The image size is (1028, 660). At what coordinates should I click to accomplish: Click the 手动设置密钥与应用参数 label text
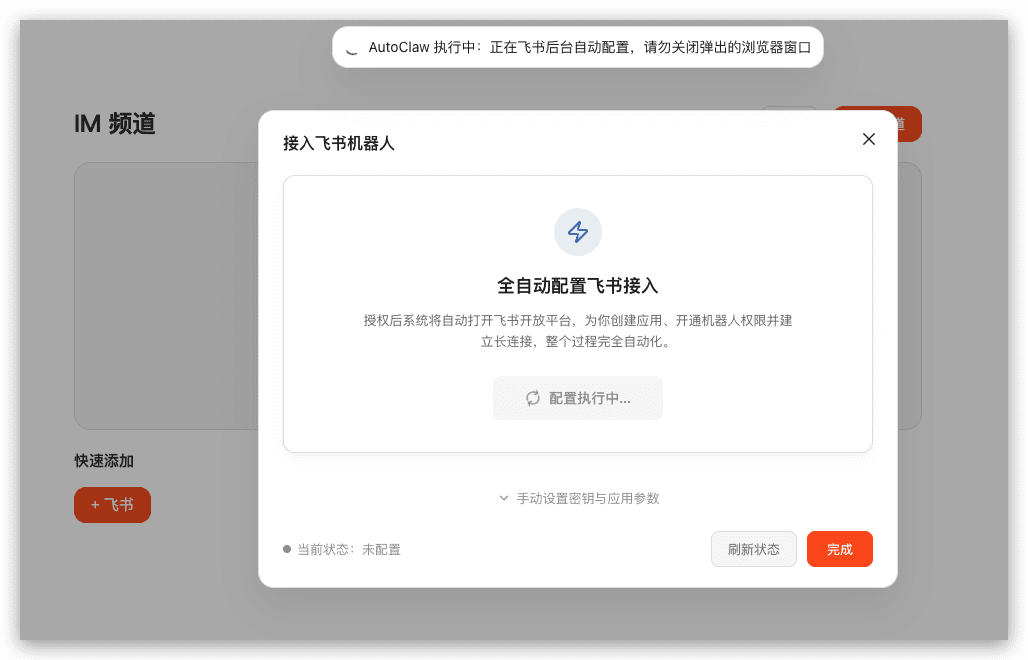pyautogui.click(x=587, y=498)
